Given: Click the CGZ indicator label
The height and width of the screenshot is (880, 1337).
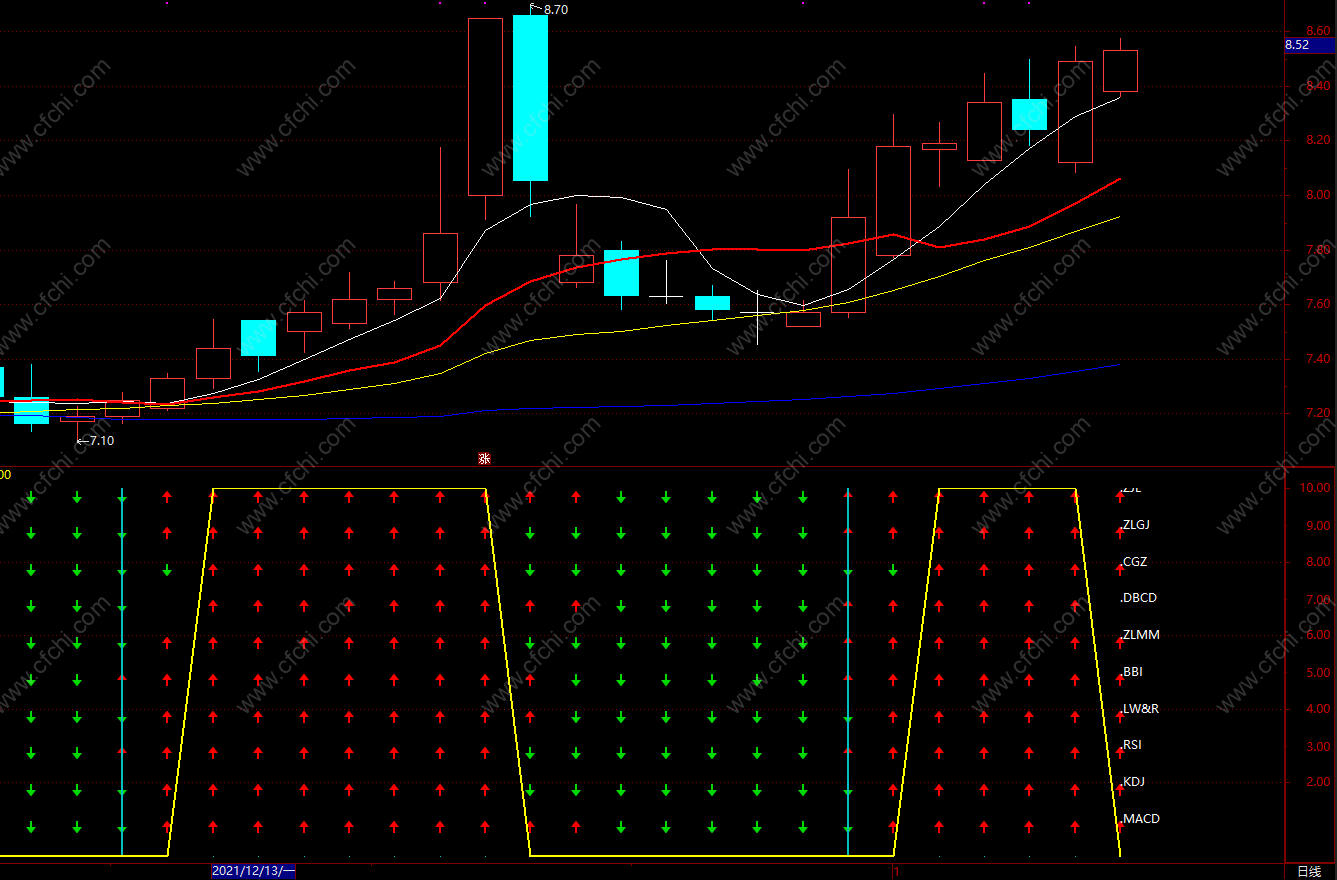Looking at the screenshot, I should click(1135, 562).
